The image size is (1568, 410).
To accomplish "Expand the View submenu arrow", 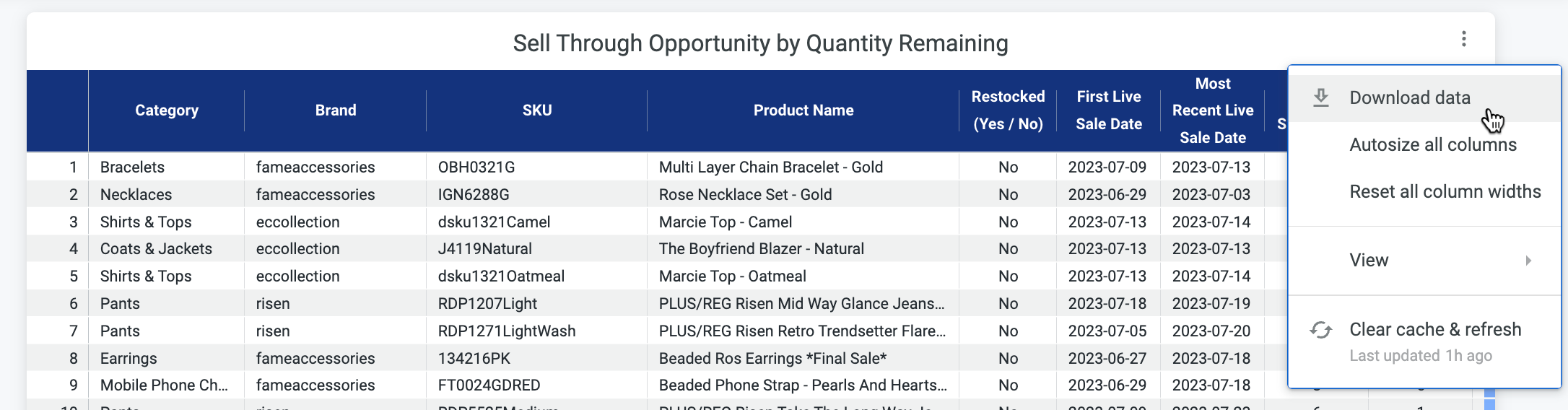I will [x=1528, y=261].
